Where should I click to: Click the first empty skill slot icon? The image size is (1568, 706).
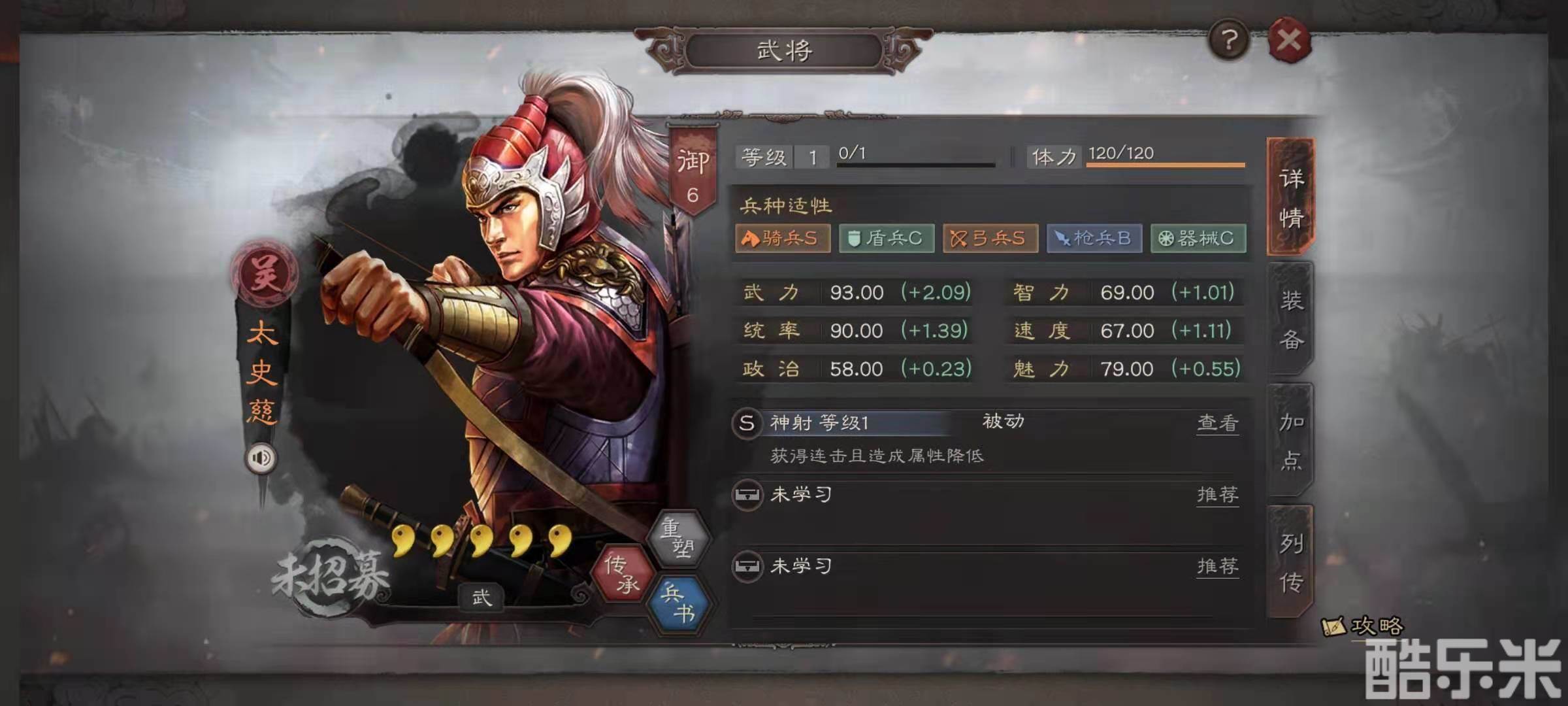(x=747, y=494)
